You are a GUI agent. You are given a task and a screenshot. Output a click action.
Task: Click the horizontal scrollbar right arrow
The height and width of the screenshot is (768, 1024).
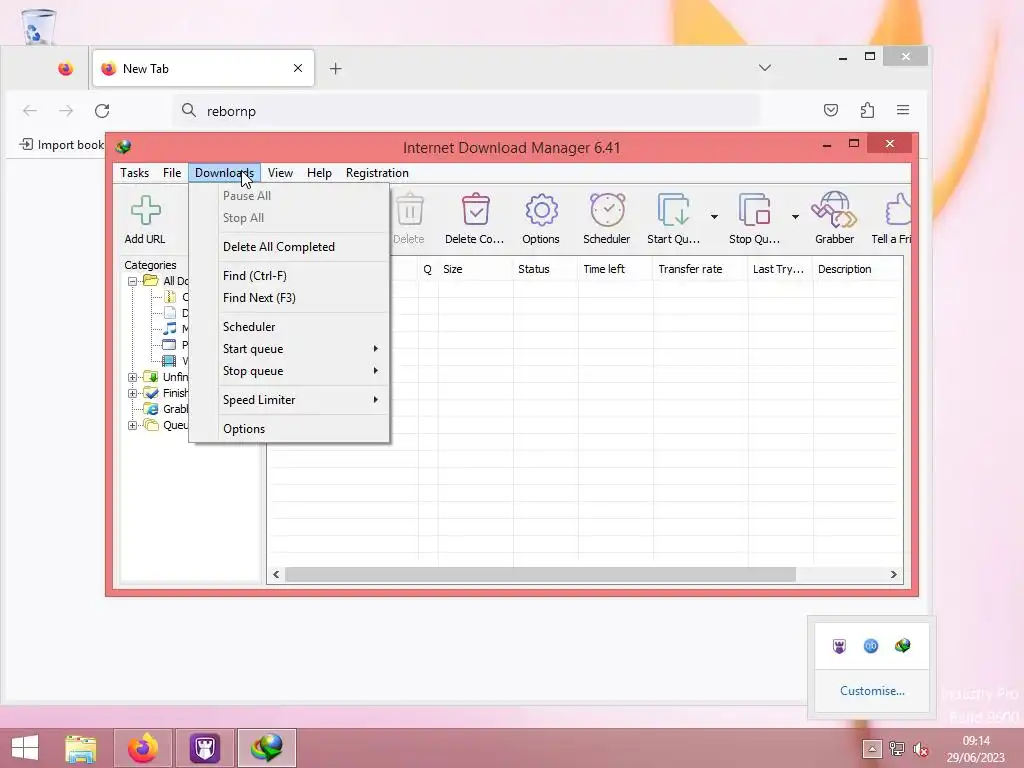893,575
